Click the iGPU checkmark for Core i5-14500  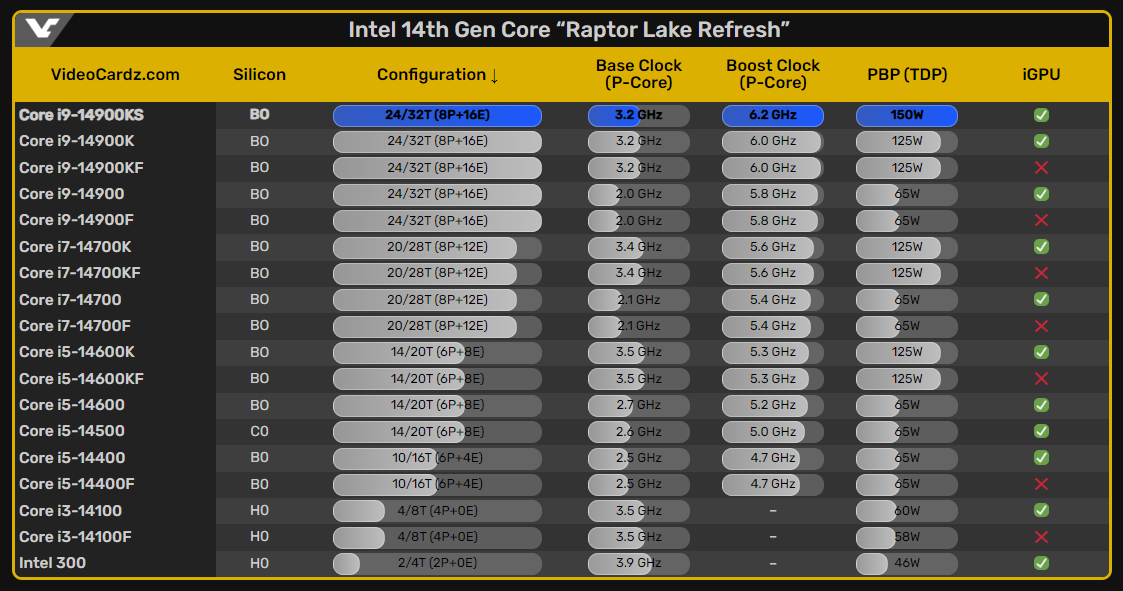coord(1041,431)
